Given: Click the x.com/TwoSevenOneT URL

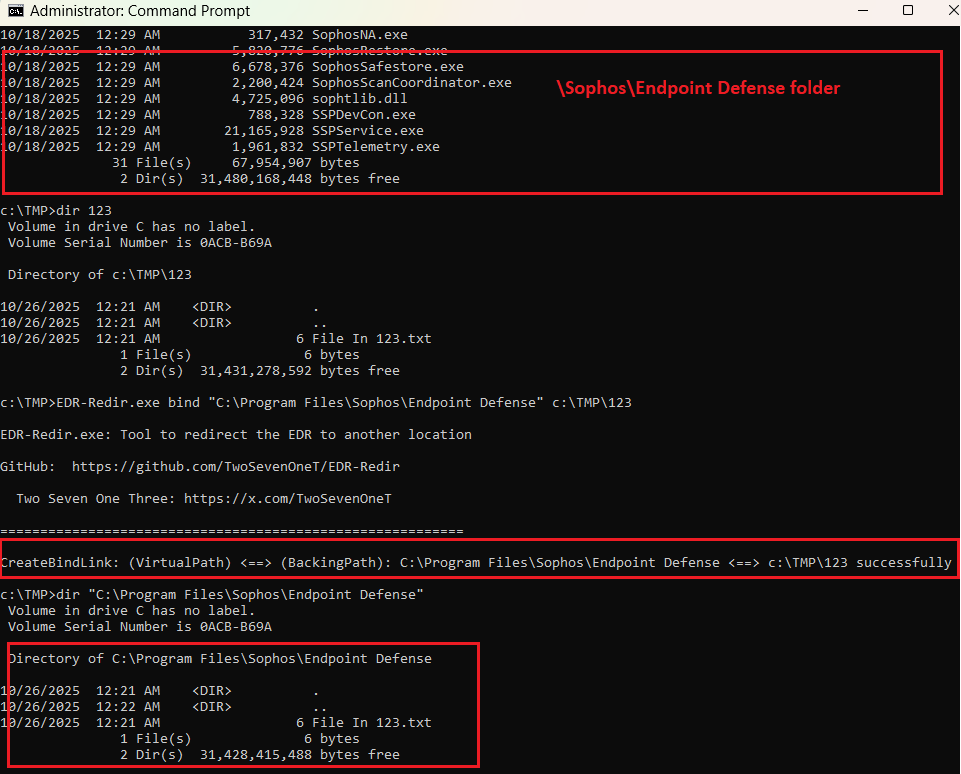Looking at the screenshot, I should click(x=287, y=499).
